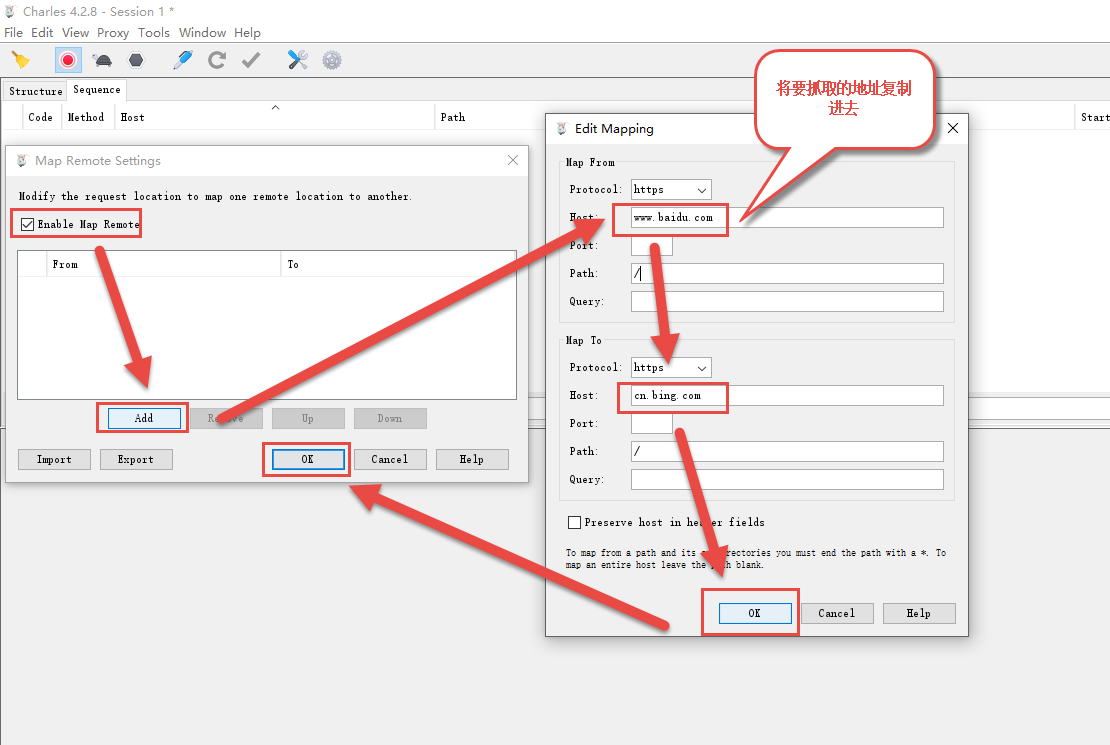Uncheck the Enable Map Remote checkbox

[x=28, y=224]
